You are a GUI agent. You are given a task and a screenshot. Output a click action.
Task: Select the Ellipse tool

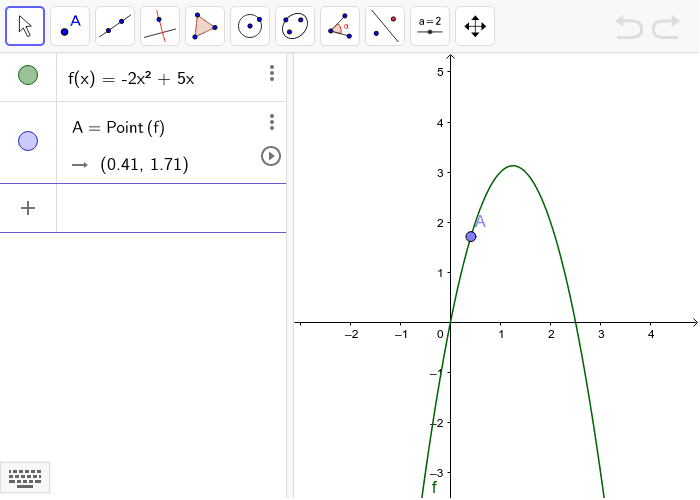point(295,26)
